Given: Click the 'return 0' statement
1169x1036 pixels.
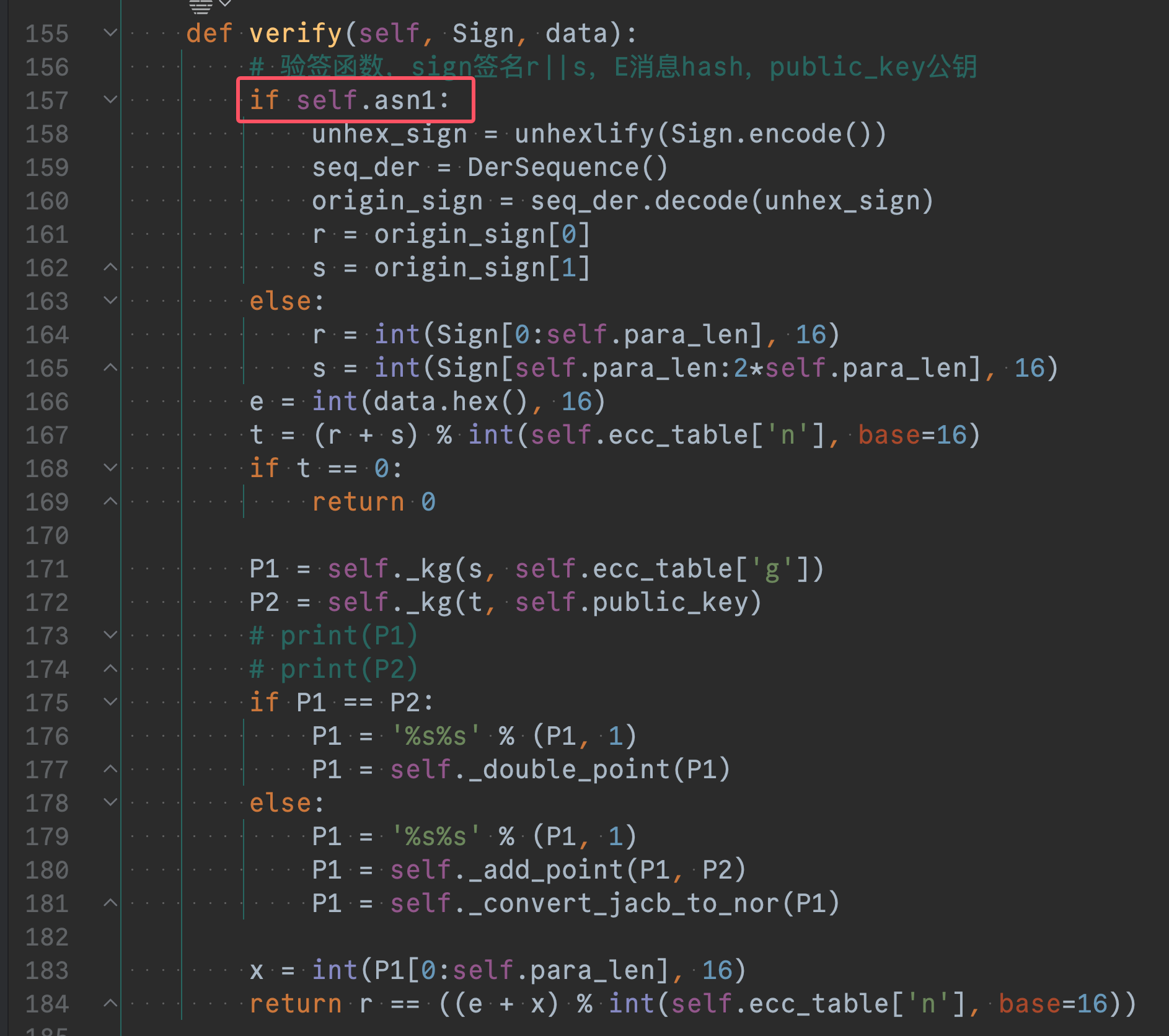Looking at the screenshot, I should [x=374, y=502].
